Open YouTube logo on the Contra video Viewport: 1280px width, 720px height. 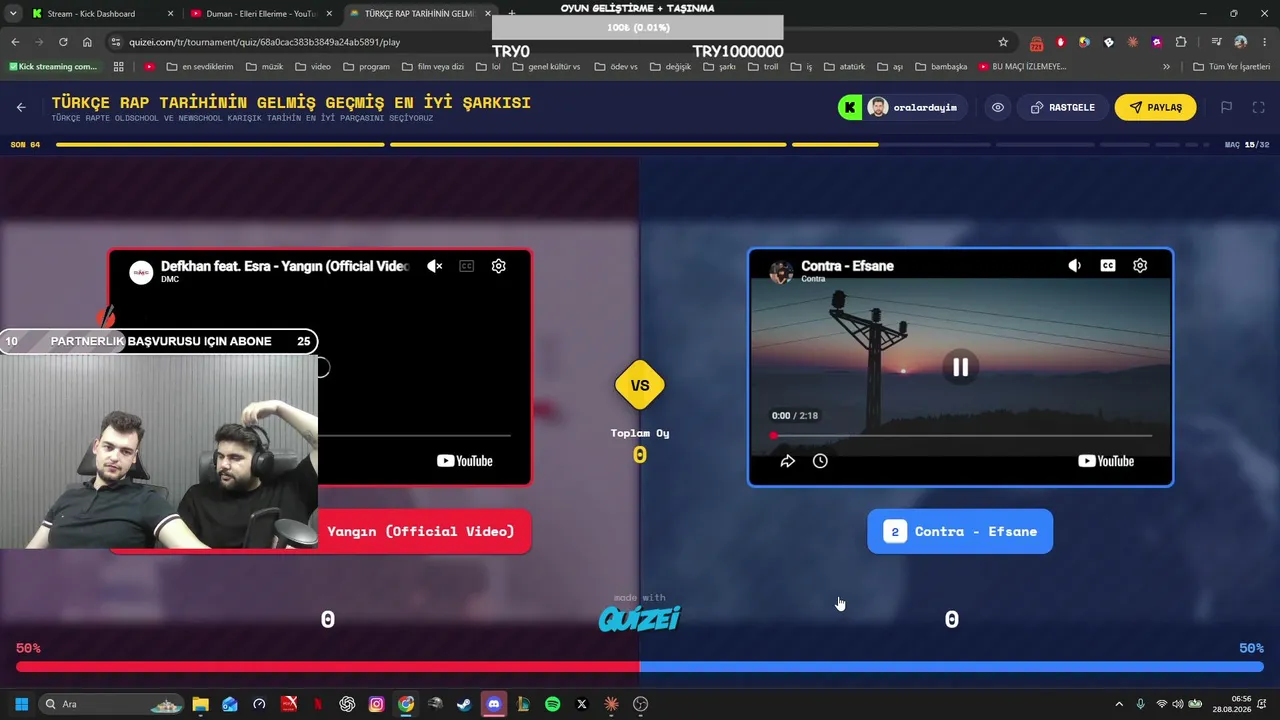tap(1106, 461)
